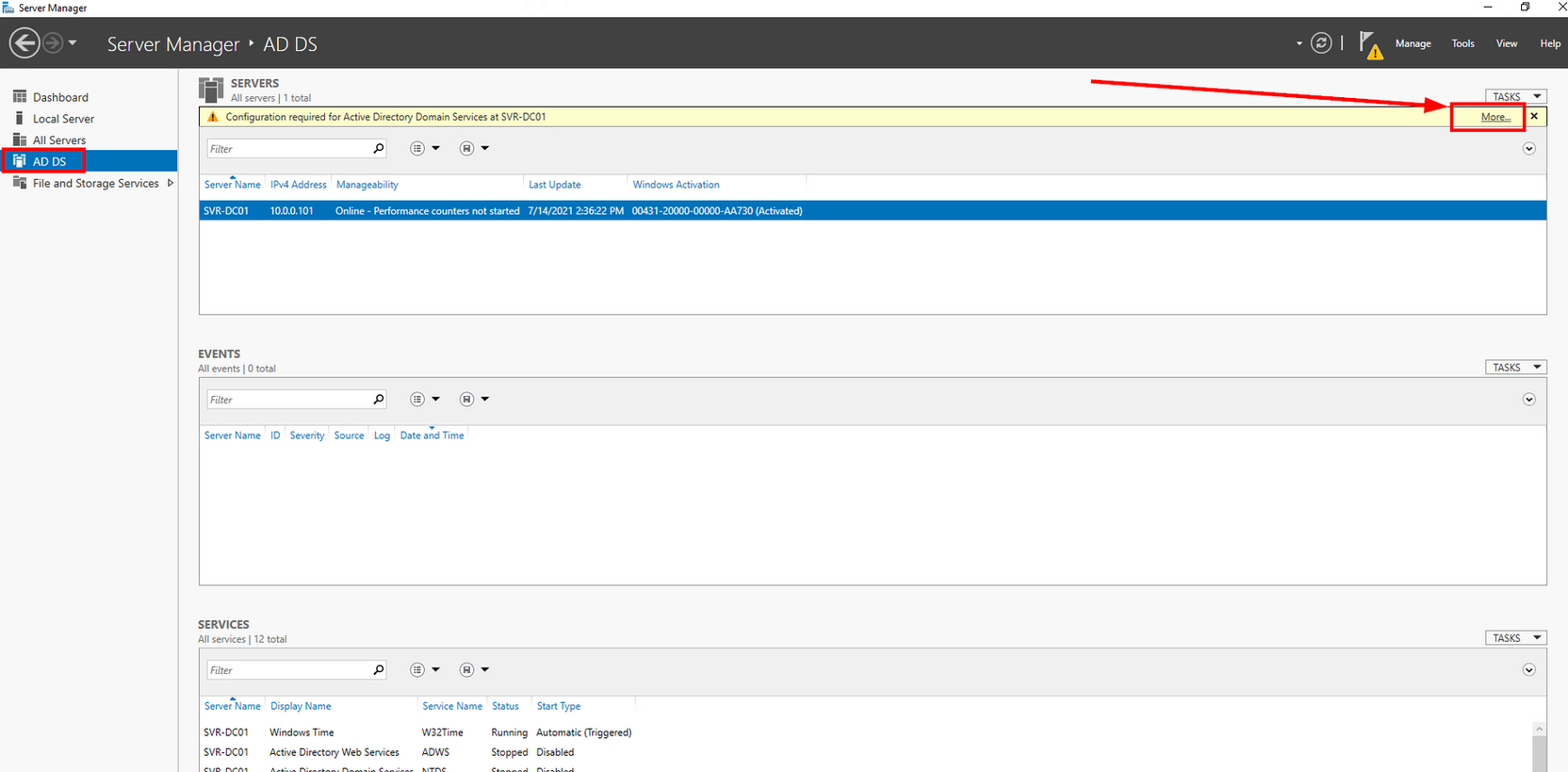
Task: Open the Manage menu
Action: point(1413,43)
